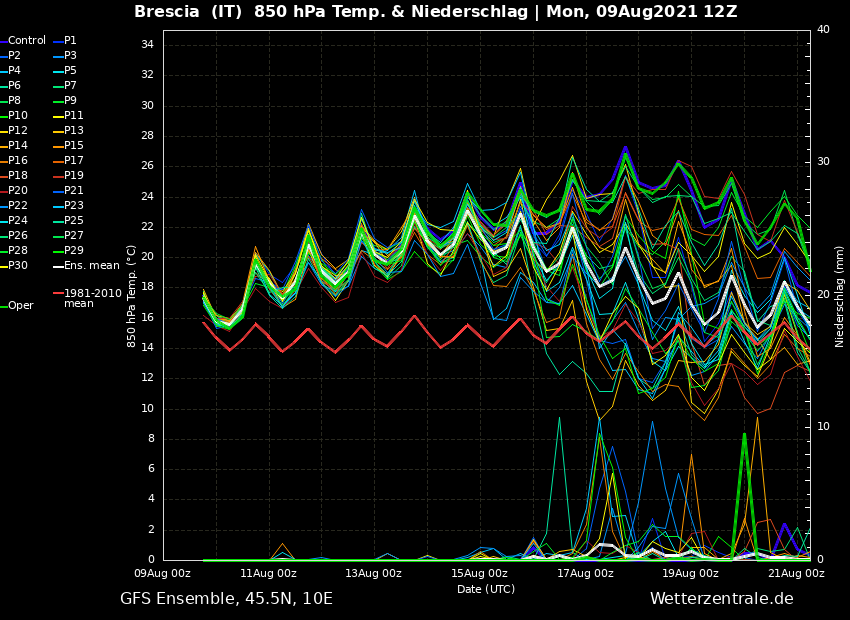Select the "P26" legend entry
This screenshot has width=850, height=620.
click(x=14, y=235)
